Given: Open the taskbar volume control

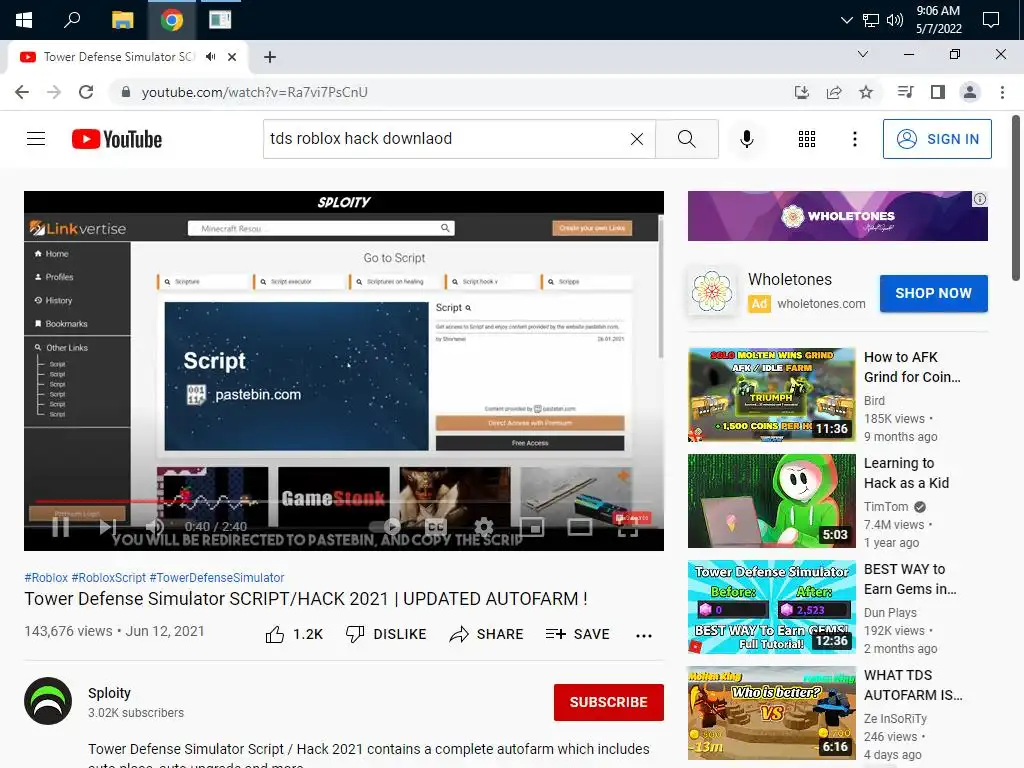Looking at the screenshot, I should [x=895, y=20].
